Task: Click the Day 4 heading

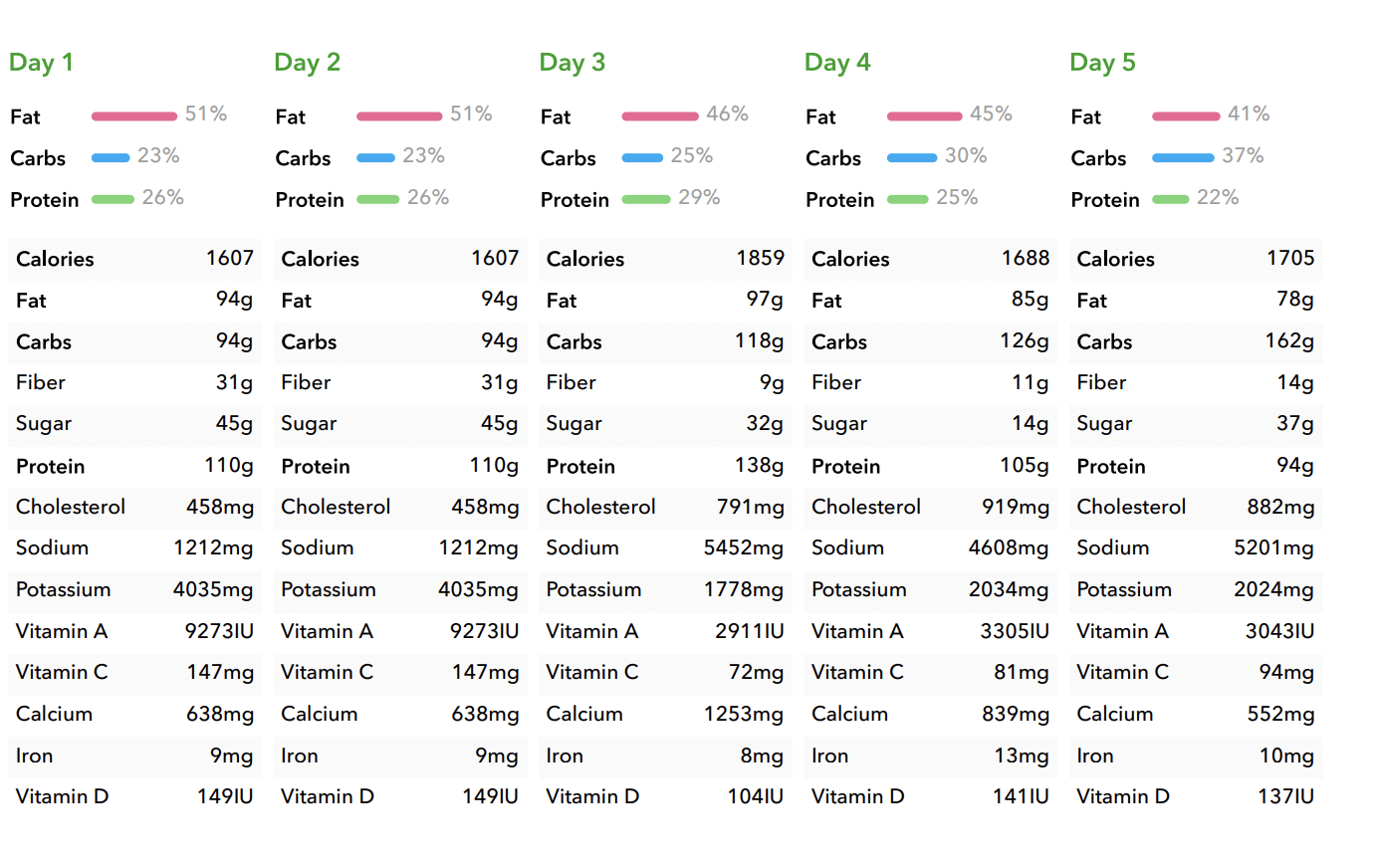Action: point(837,63)
